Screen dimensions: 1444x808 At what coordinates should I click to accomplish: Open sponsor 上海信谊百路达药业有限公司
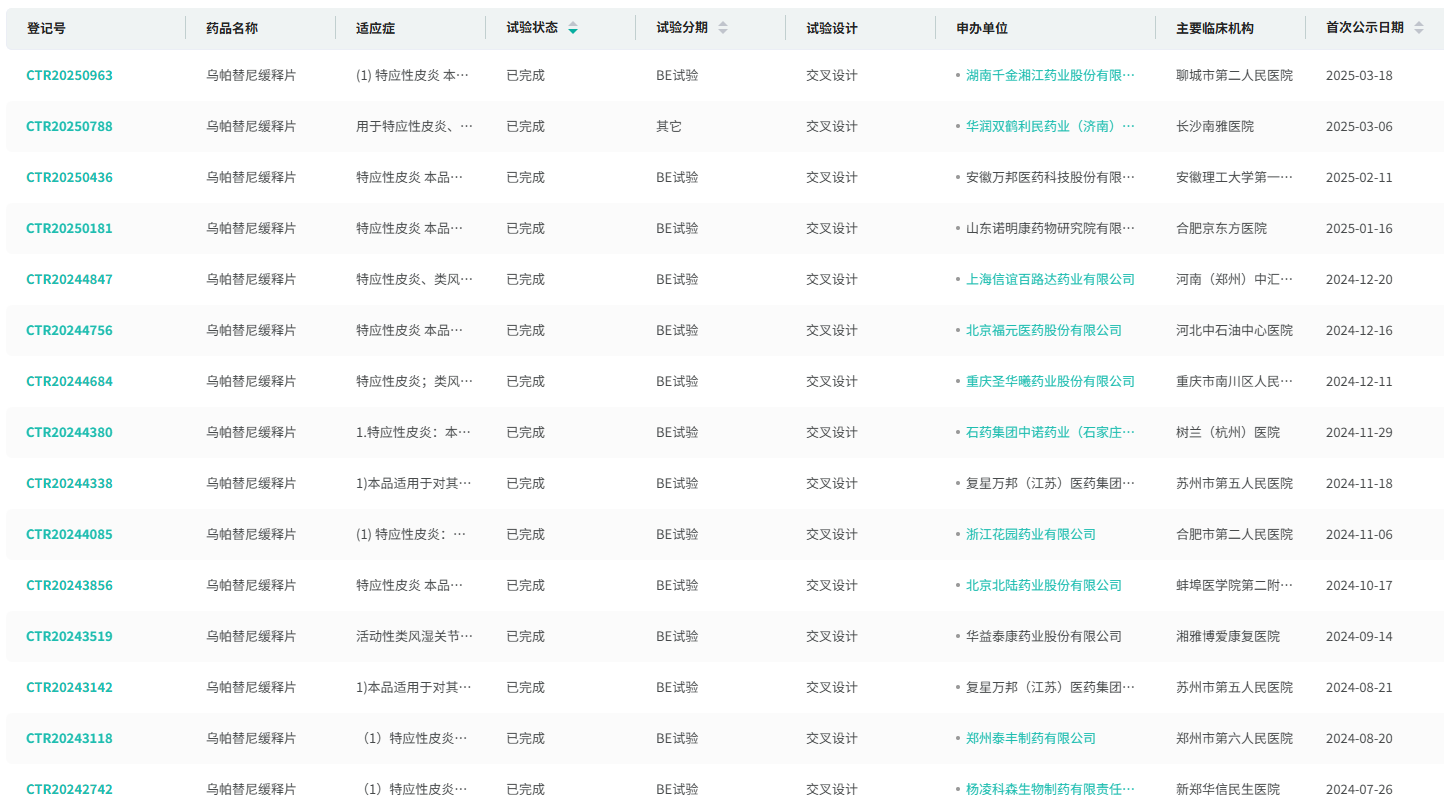pyautogui.click(x=1050, y=279)
